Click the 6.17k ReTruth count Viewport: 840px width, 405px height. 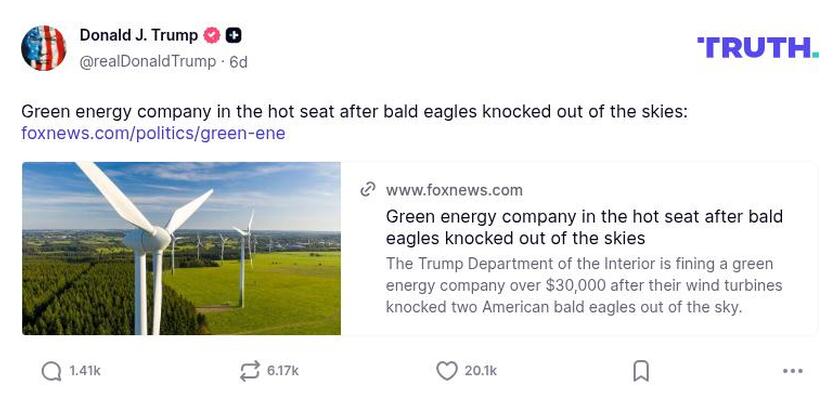(283, 371)
